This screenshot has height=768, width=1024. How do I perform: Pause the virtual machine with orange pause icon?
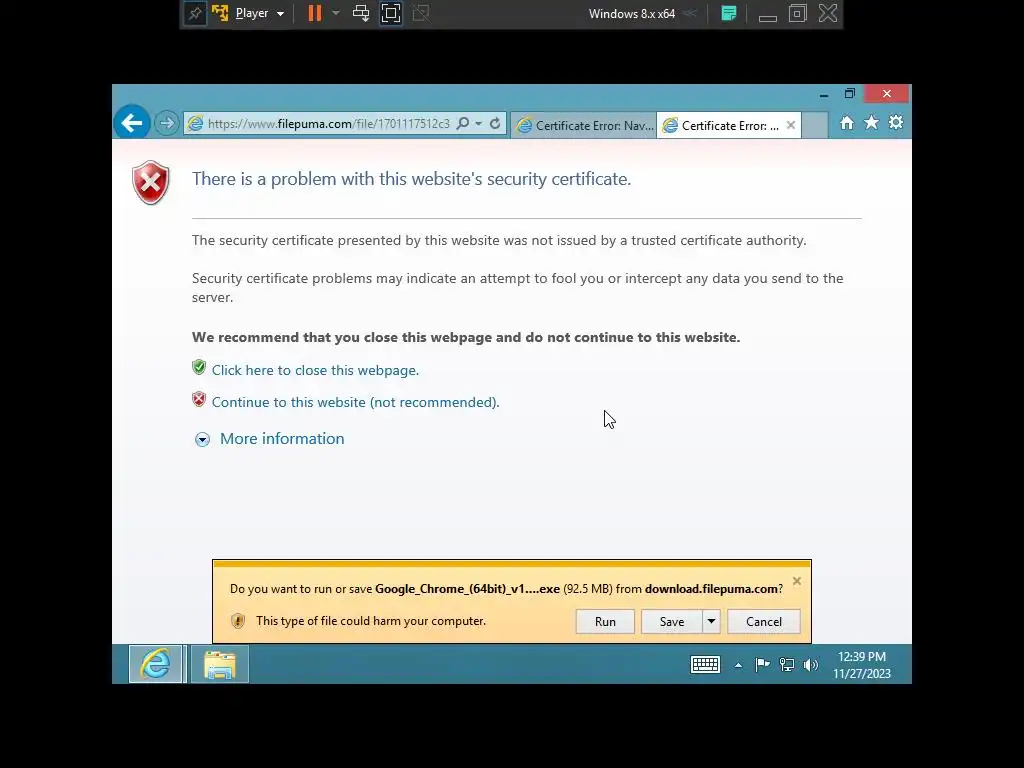(x=315, y=13)
